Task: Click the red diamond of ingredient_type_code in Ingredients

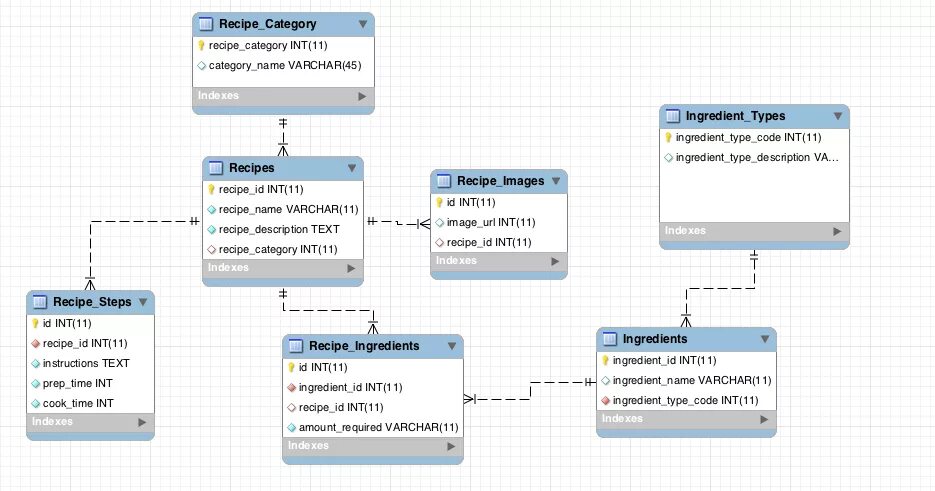Action: coord(605,400)
